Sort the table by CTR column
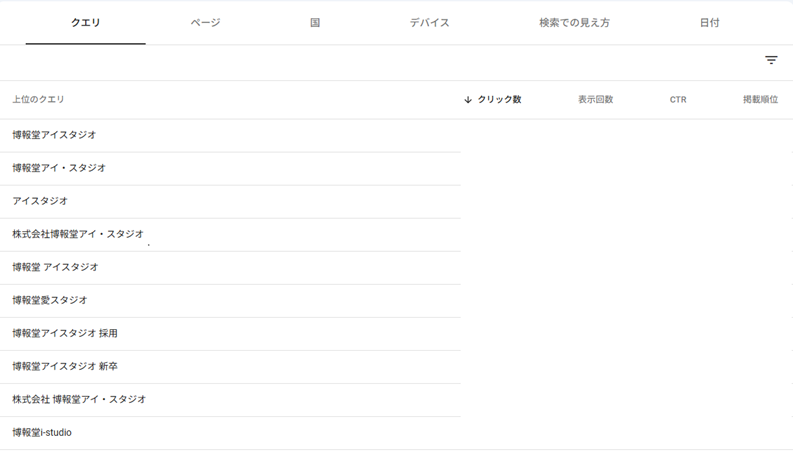793x454 pixels. coord(678,100)
